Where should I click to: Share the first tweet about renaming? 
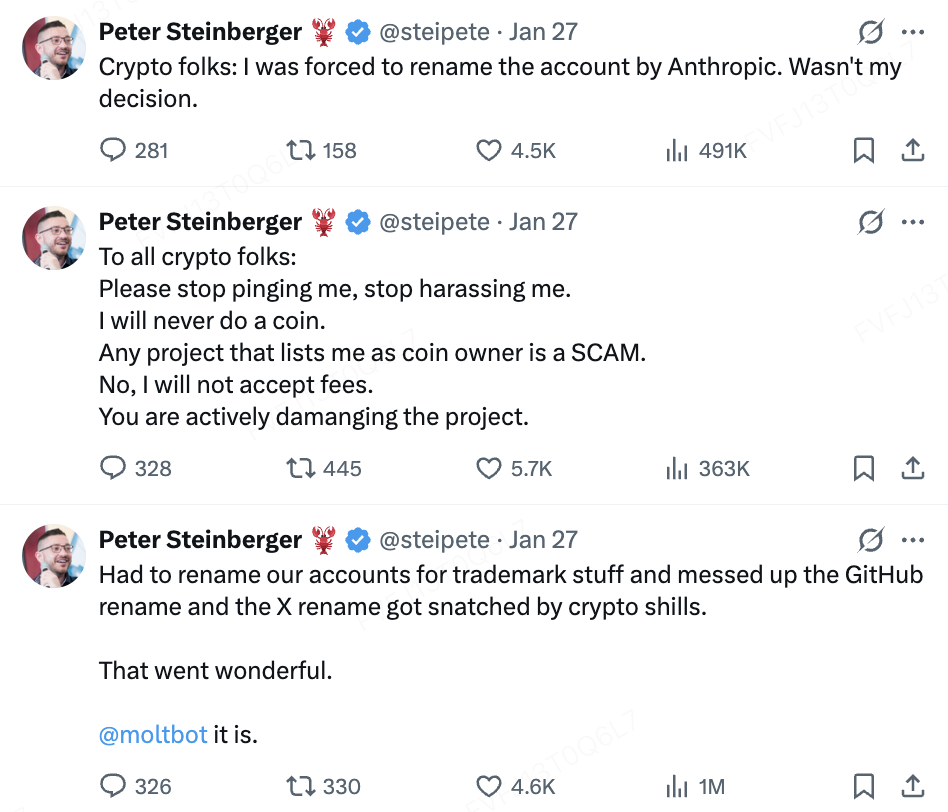point(912,150)
